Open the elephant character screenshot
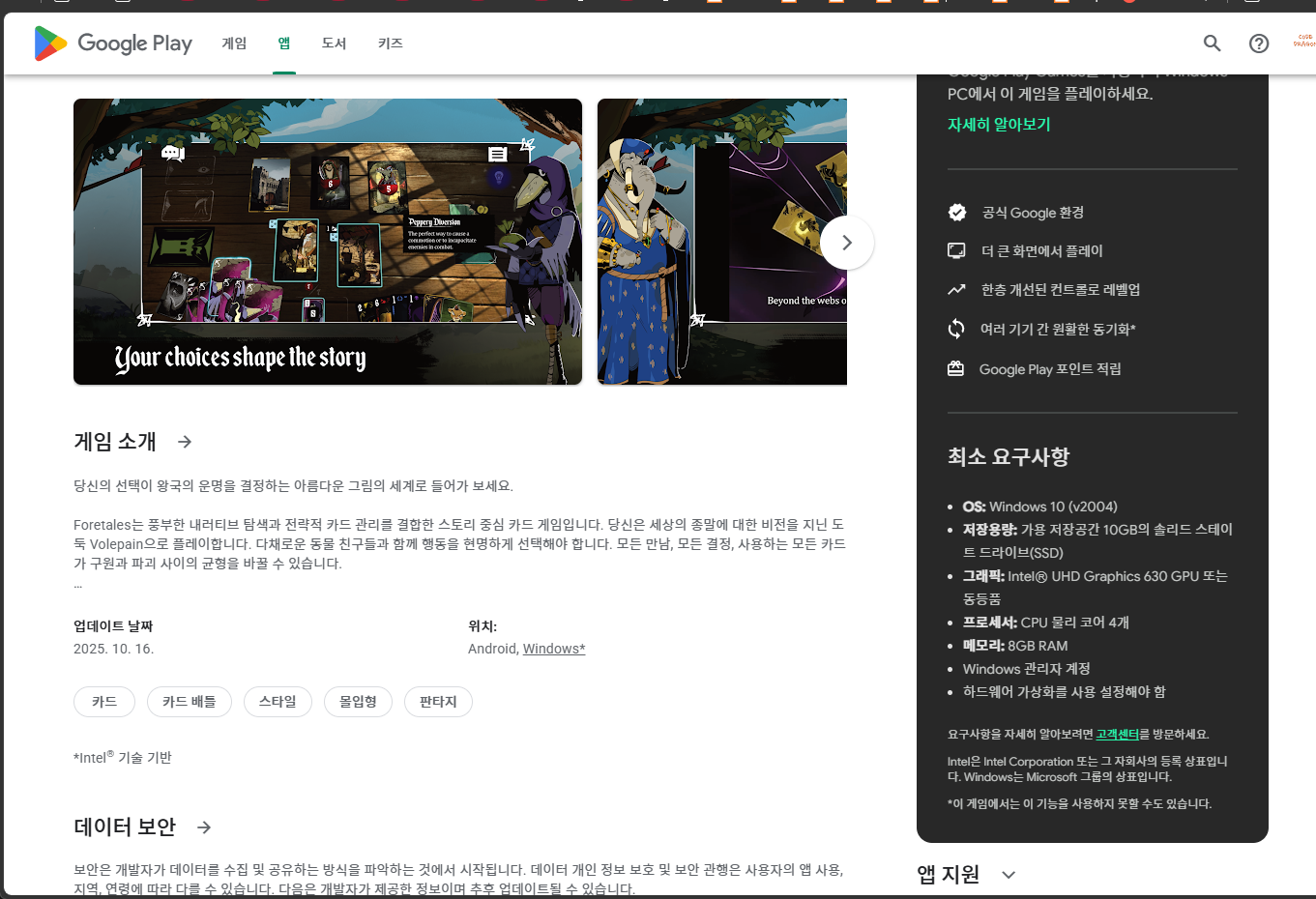Viewport: 1316px width, 899px height. pyautogui.click(x=722, y=242)
